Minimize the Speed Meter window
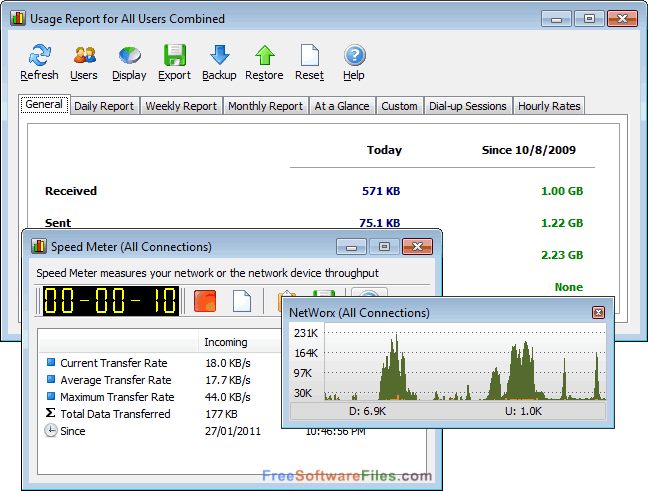This screenshot has height=491, width=648. coord(352,247)
